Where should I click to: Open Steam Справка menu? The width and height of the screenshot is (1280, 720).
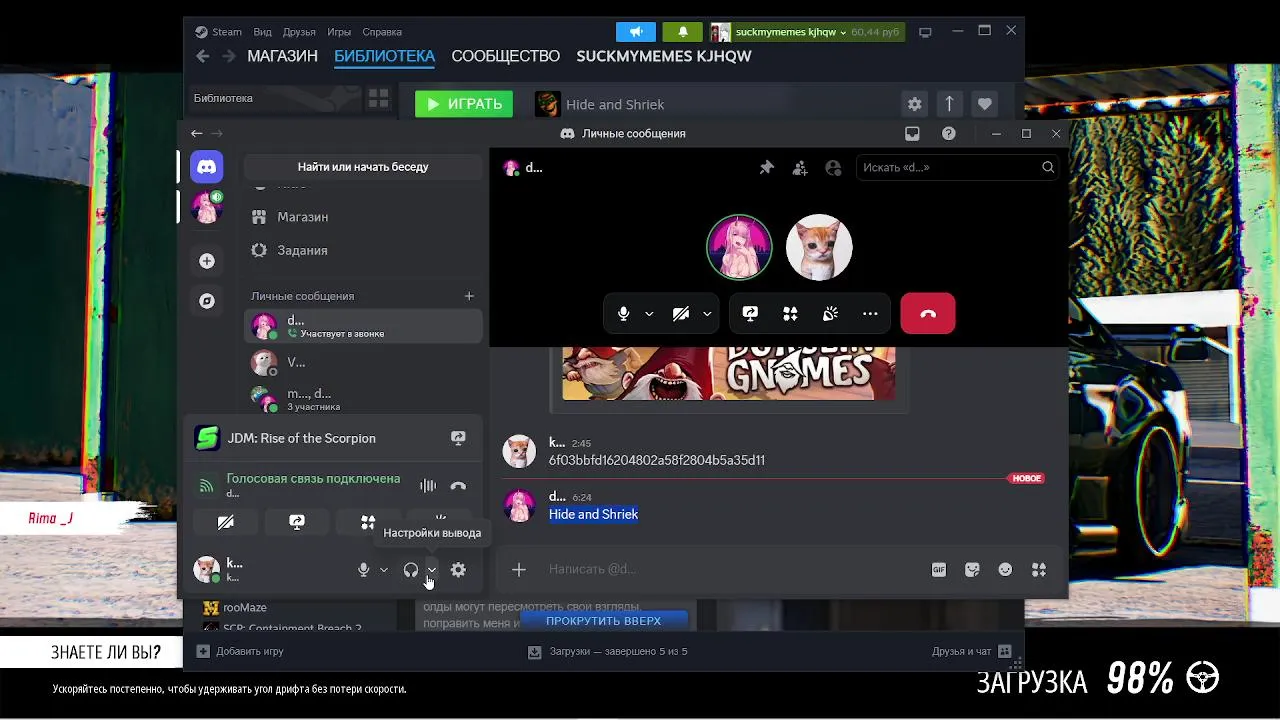382,32
